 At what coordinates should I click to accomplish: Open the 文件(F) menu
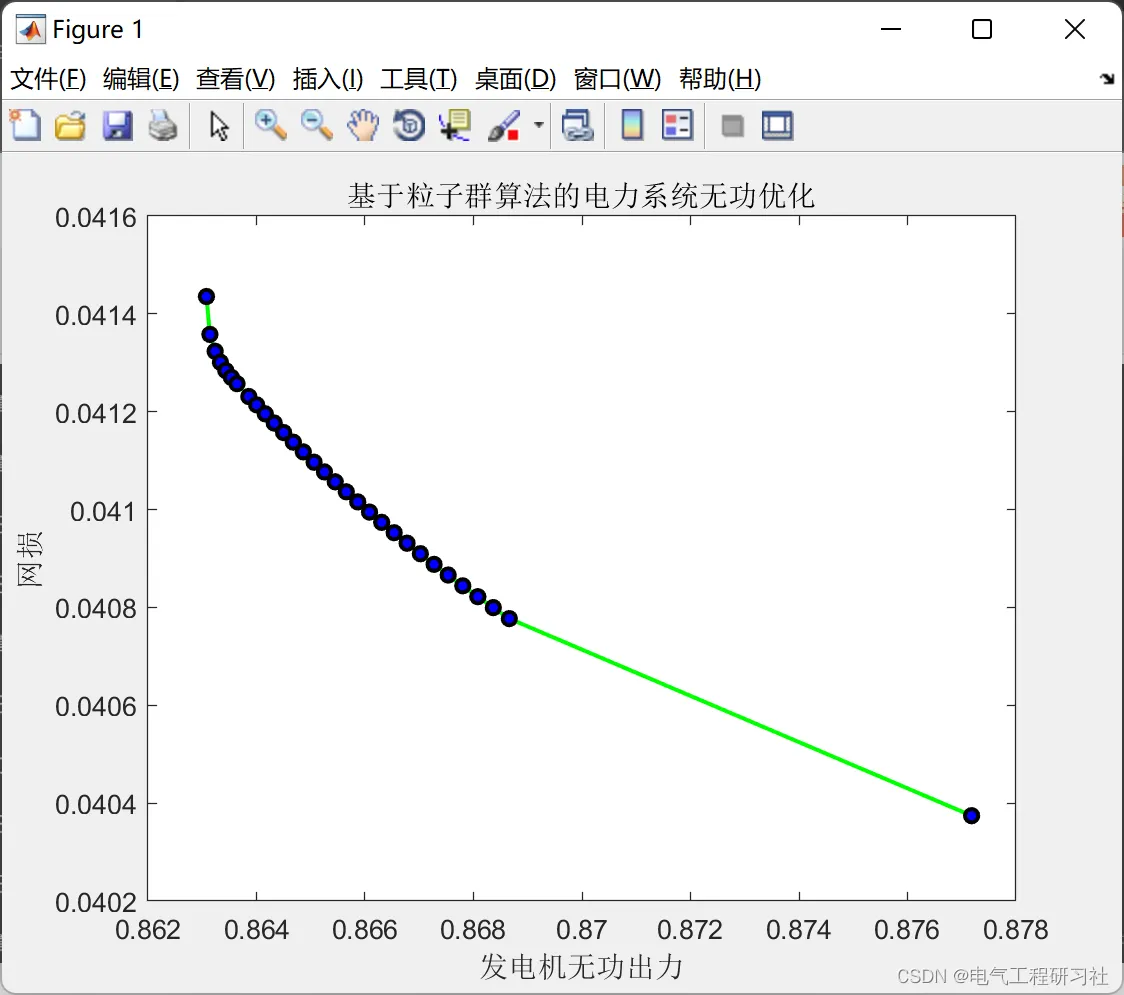[x=48, y=79]
